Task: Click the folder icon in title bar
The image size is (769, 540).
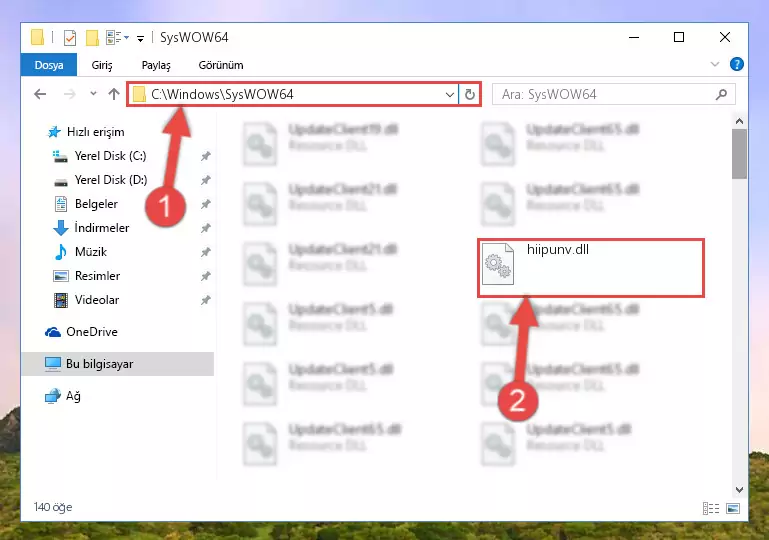Action: (x=37, y=37)
